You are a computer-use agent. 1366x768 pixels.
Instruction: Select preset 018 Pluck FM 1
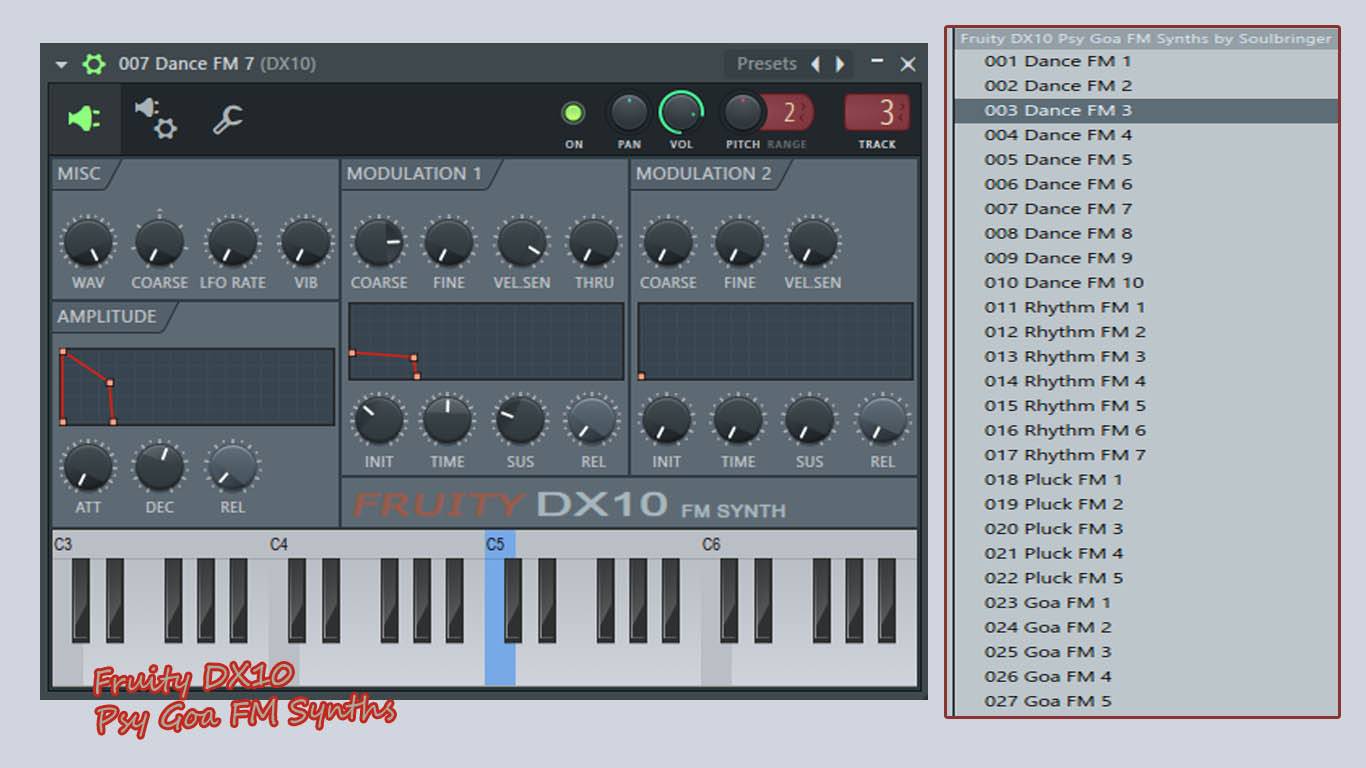pos(1146,479)
